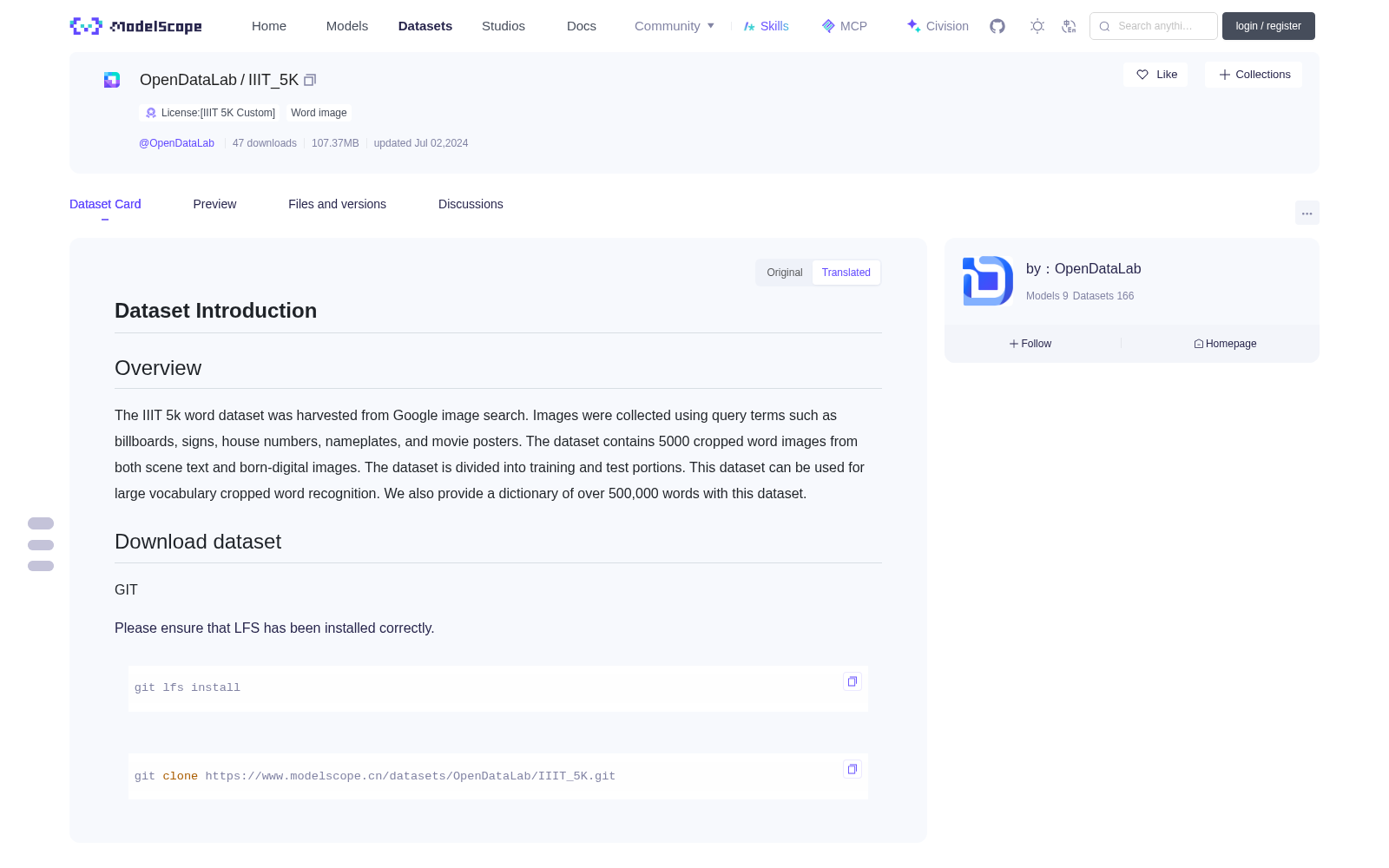Add dataset to Collections
This screenshot has height=868, width=1389.
pyautogui.click(x=1254, y=75)
